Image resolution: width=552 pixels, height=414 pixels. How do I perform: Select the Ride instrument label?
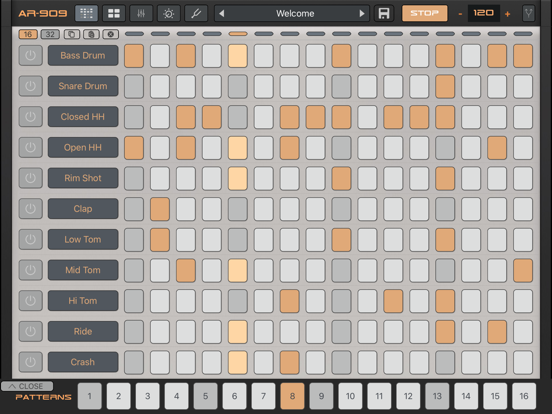83,331
